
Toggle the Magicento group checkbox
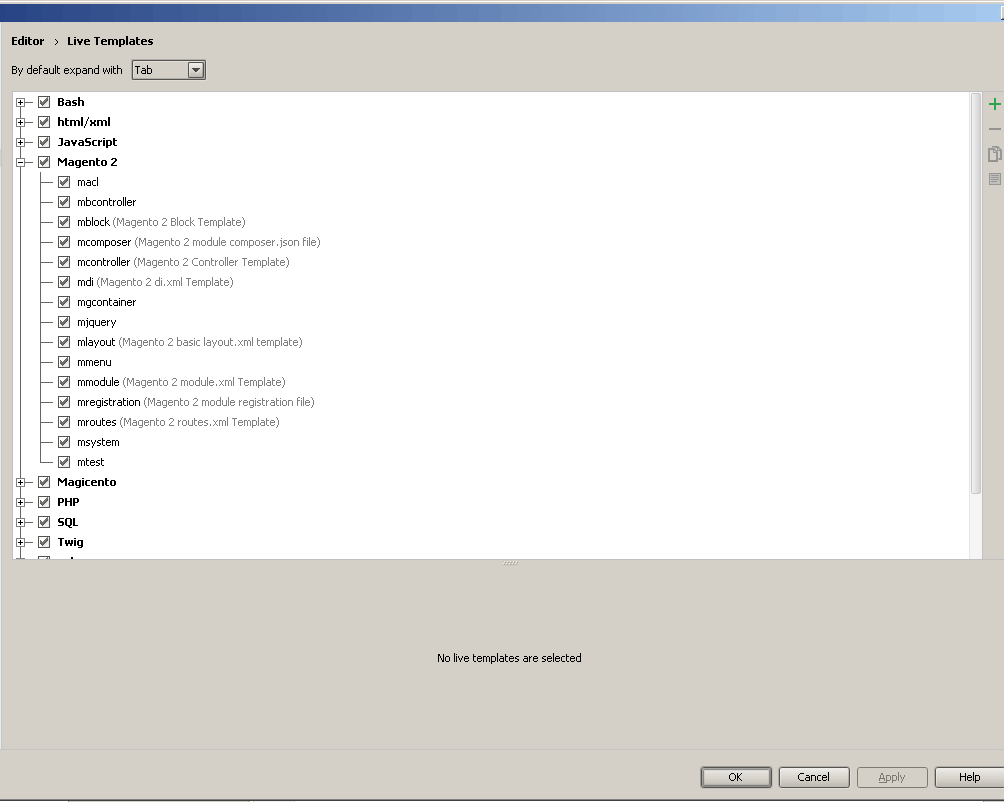point(44,482)
